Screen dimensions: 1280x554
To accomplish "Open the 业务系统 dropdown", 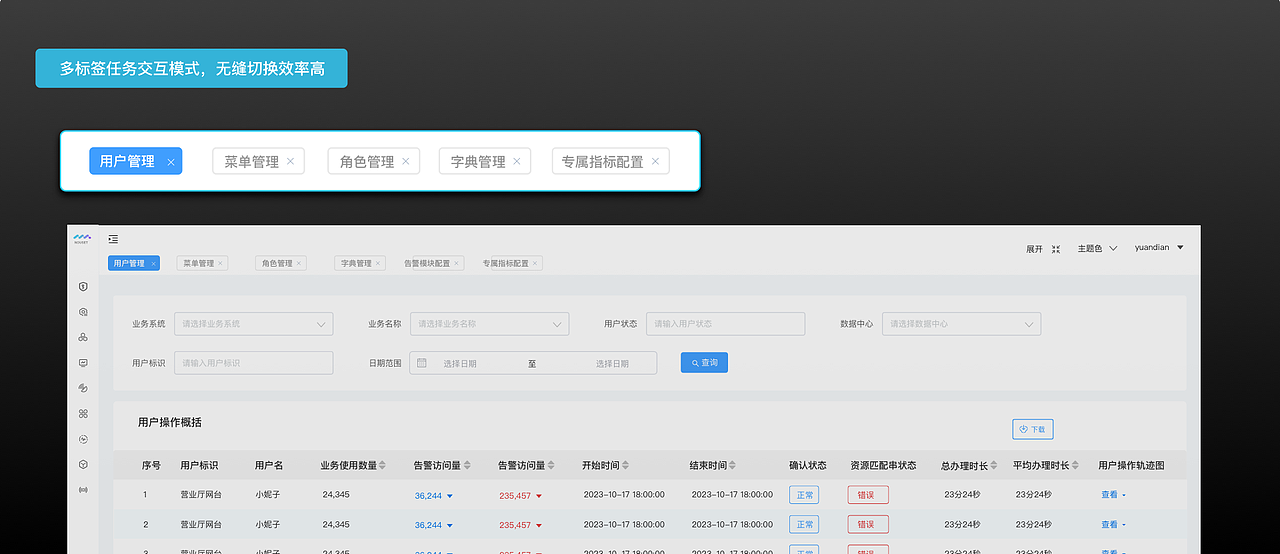I will point(254,324).
